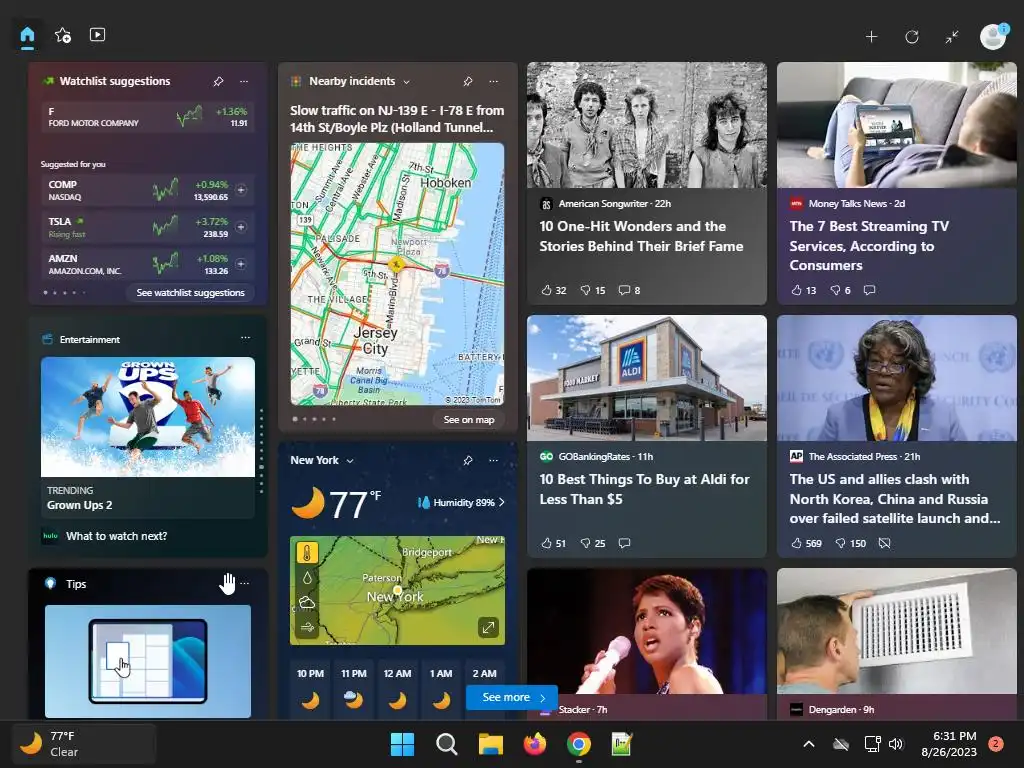Screen dimensions: 1024x768
Task: Open the Grown Ups 2 trending poster
Action: pos(148,417)
